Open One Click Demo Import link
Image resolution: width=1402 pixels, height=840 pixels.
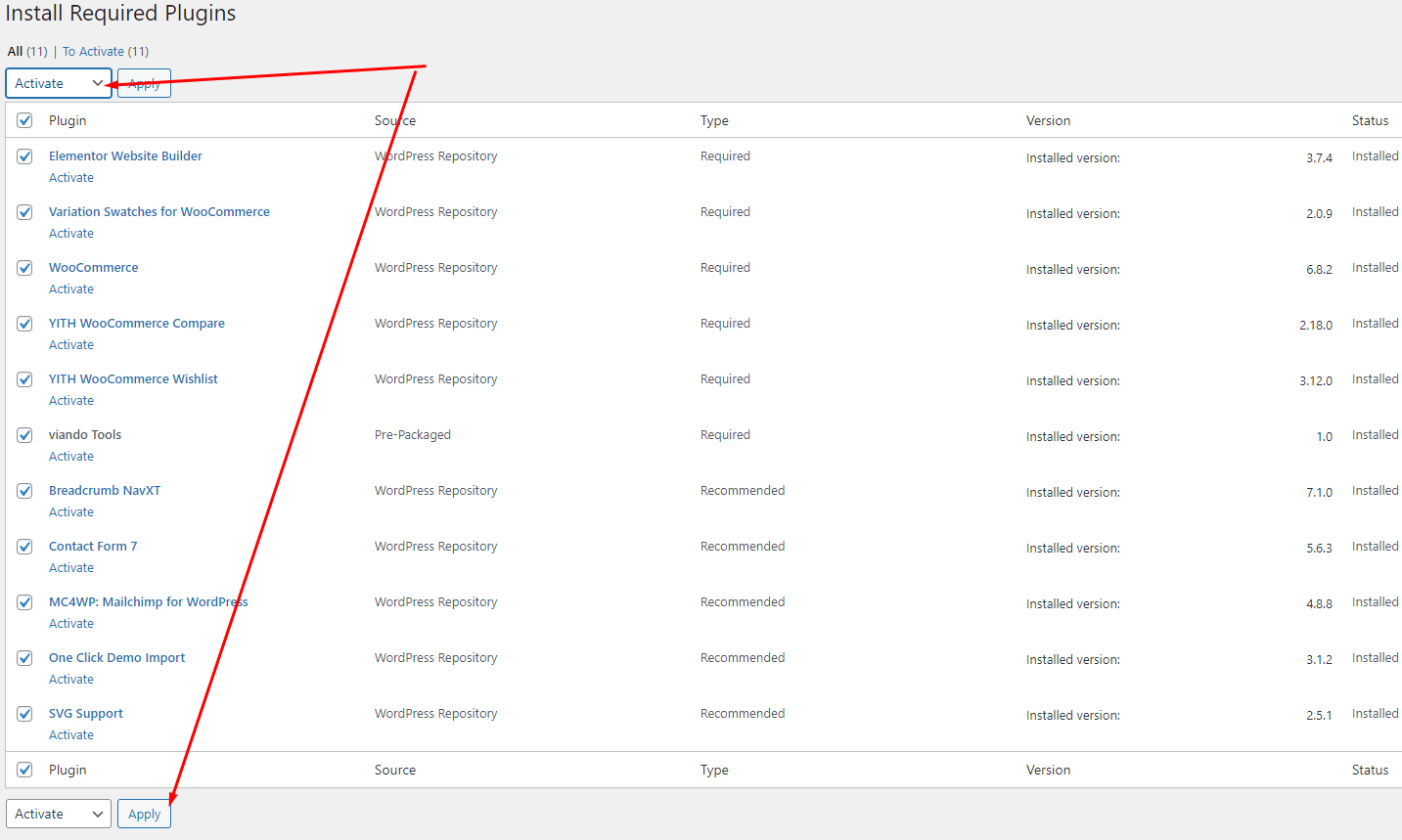coord(116,657)
